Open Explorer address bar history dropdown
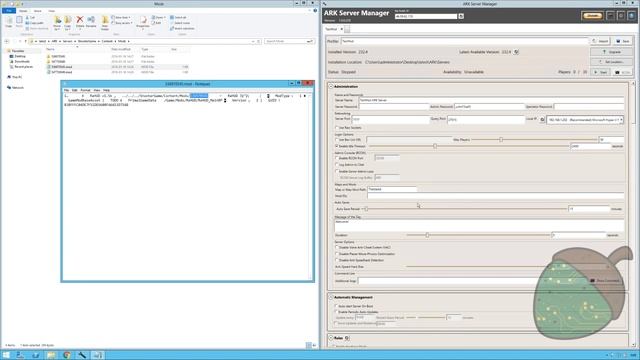The image size is (640, 360). pos(253,41)
